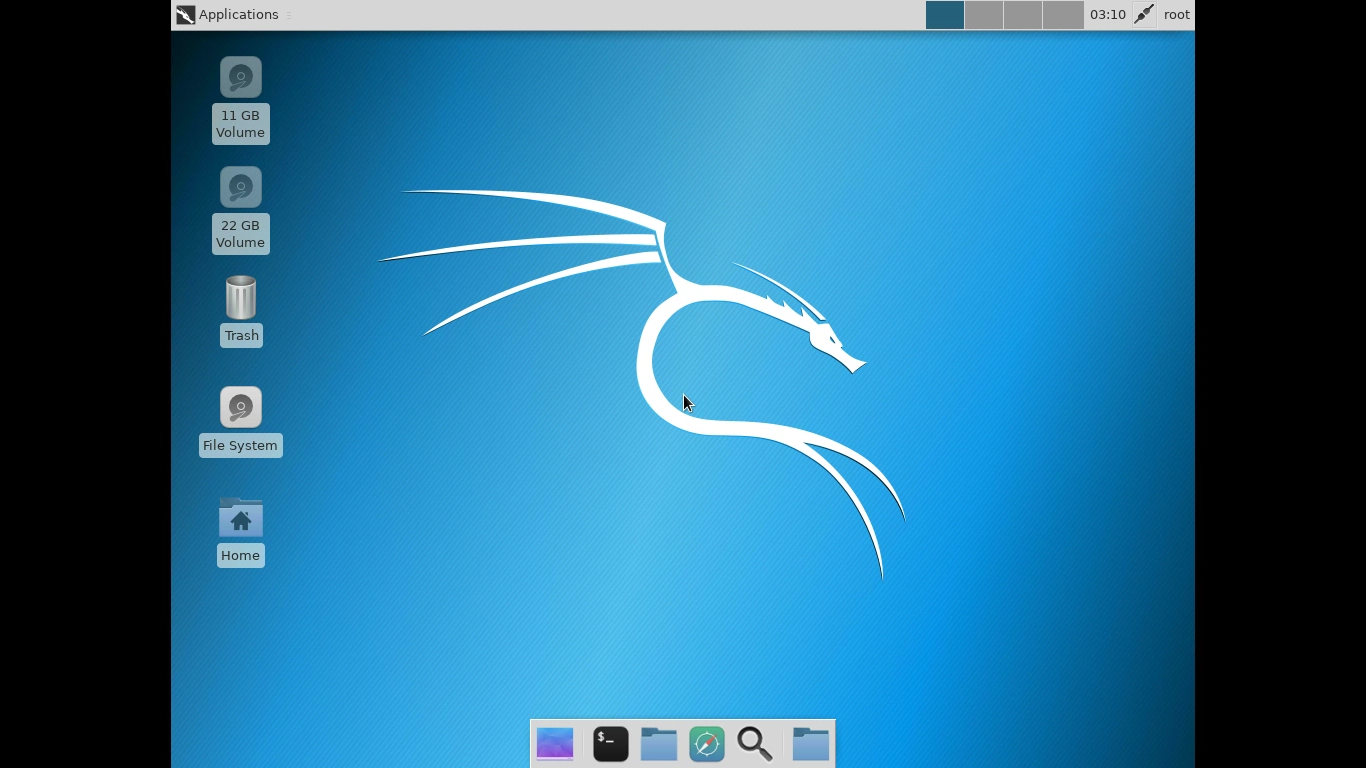Click the 03:10 clock in the panel
Image resolution: width=1366 pixels, height=768 pixels.
(1108, 15)
